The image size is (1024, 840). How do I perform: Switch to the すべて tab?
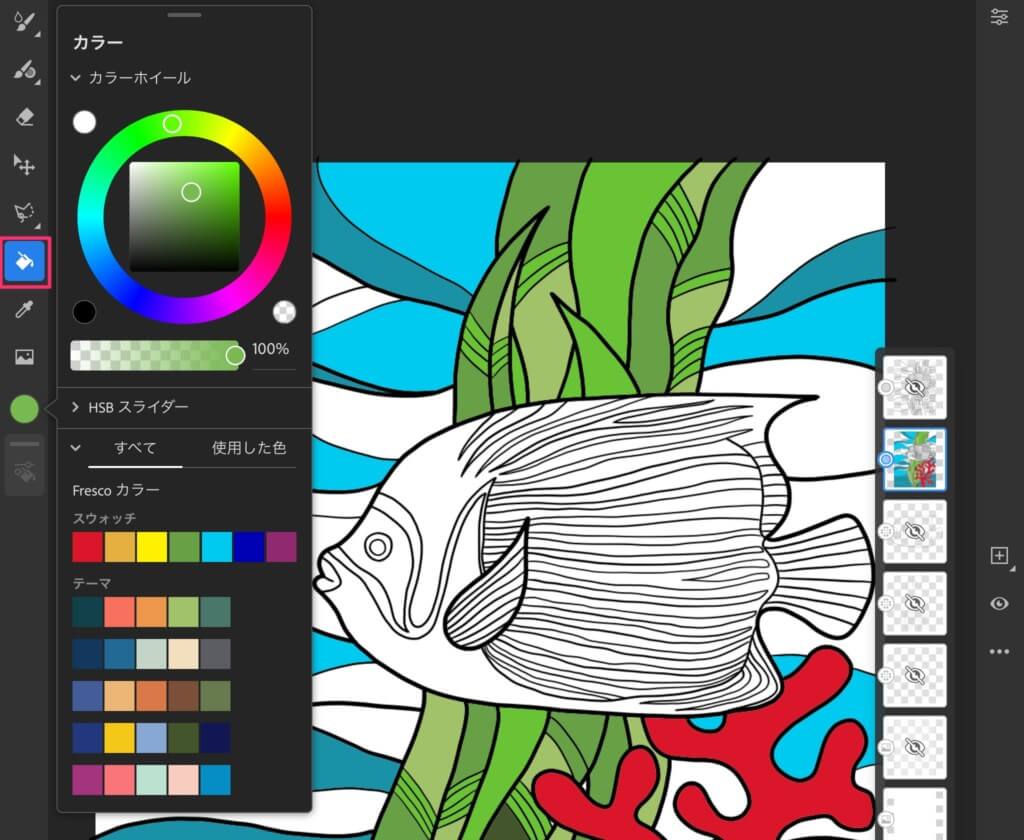click(135, 448)
